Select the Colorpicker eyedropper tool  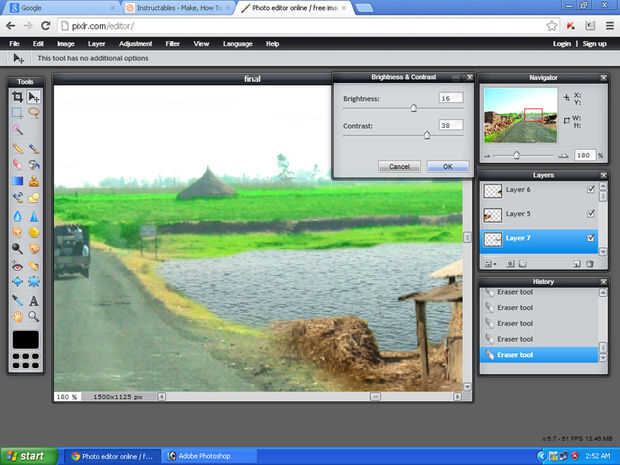tap(17, 301)
